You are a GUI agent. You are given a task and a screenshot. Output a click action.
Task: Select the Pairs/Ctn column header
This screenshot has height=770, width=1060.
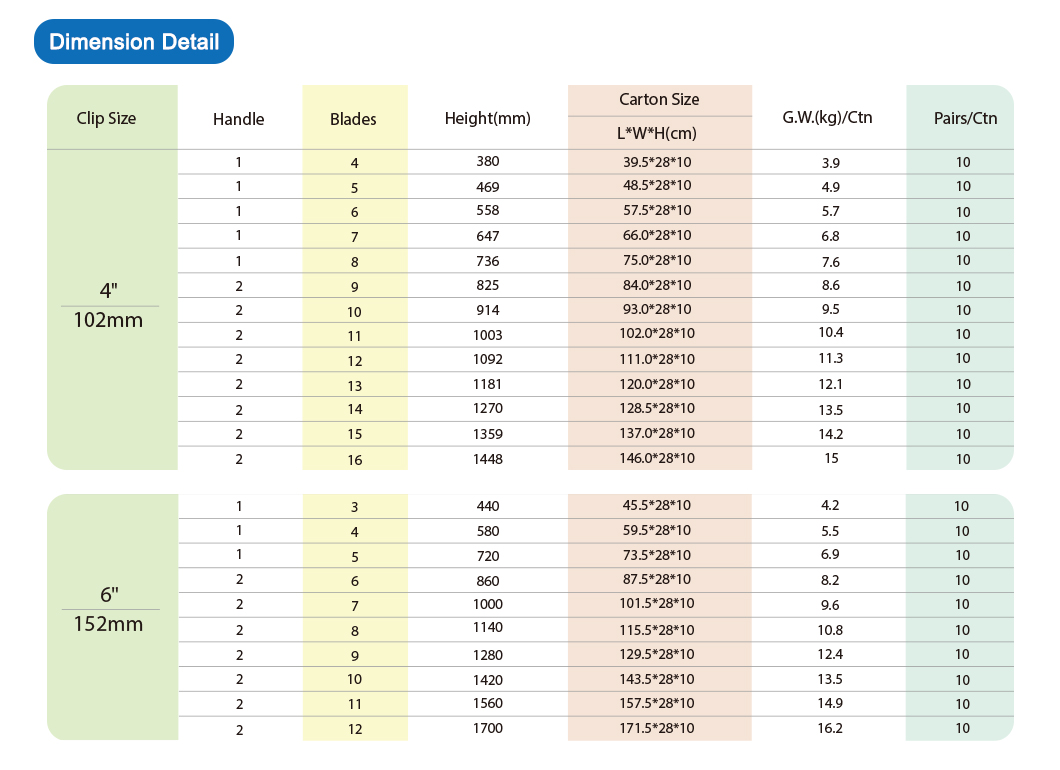click(x=965, y=118)
